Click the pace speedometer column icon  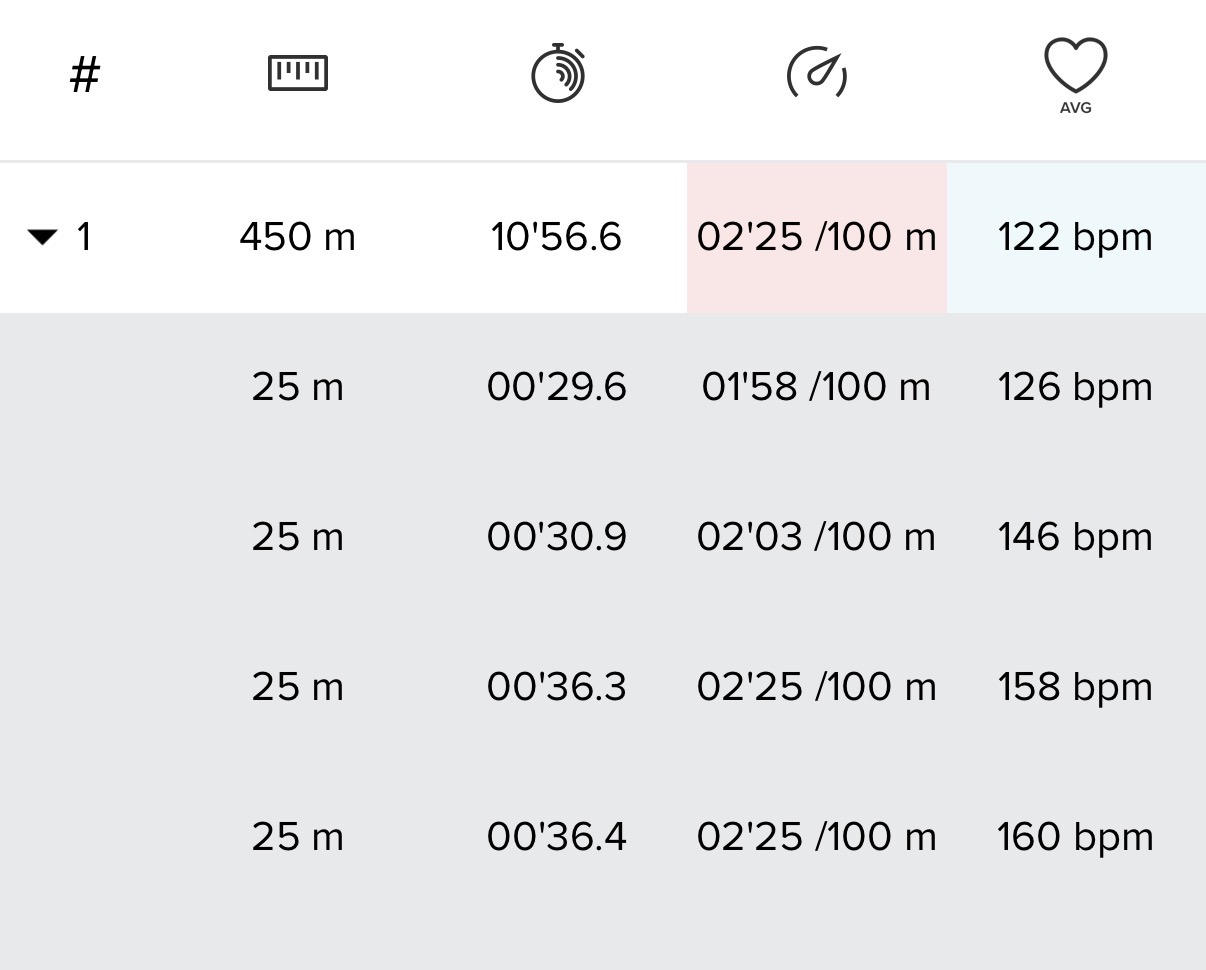(x=817, y=73)
